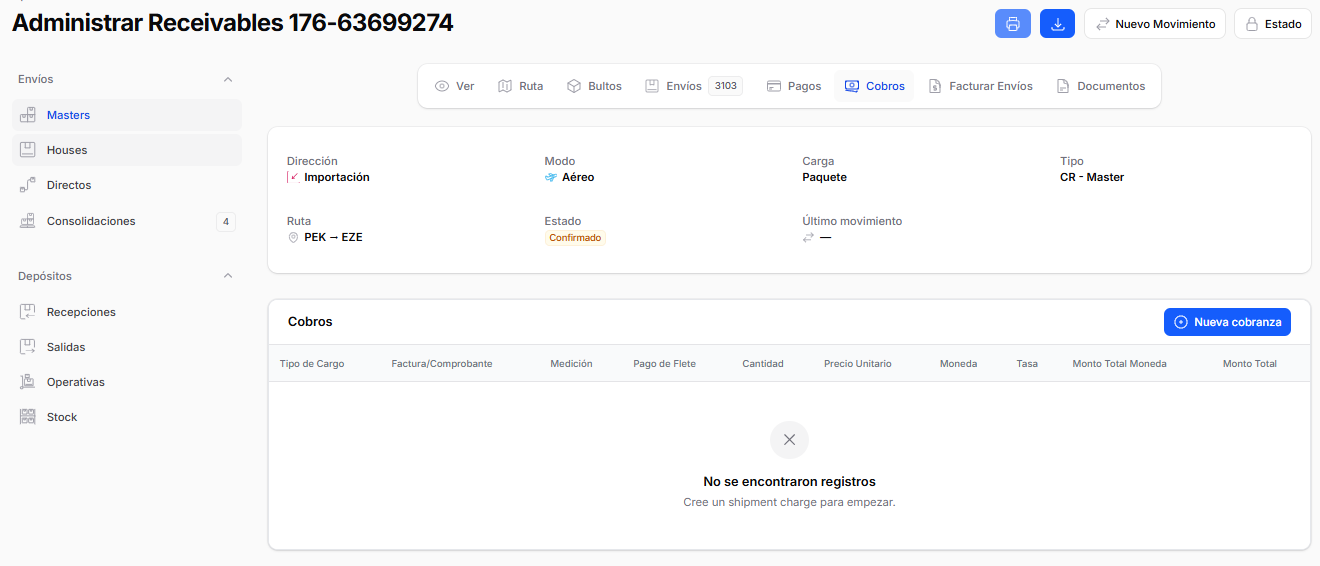Image resolution: width=1320 pixels, height=566 pixels.
Task: Click the Stock shelves icon
Action: (x=28, y=417)
